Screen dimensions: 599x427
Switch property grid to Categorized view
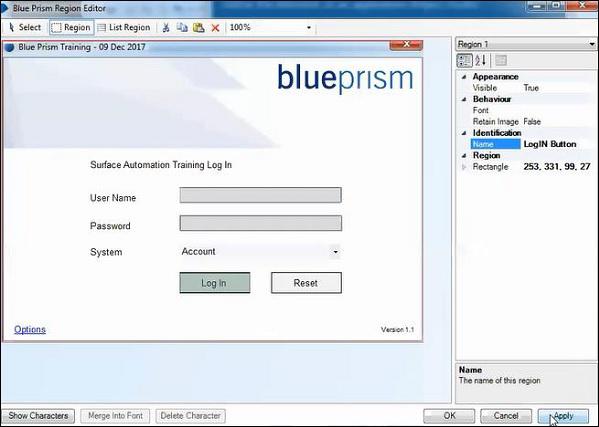(464, 60)
